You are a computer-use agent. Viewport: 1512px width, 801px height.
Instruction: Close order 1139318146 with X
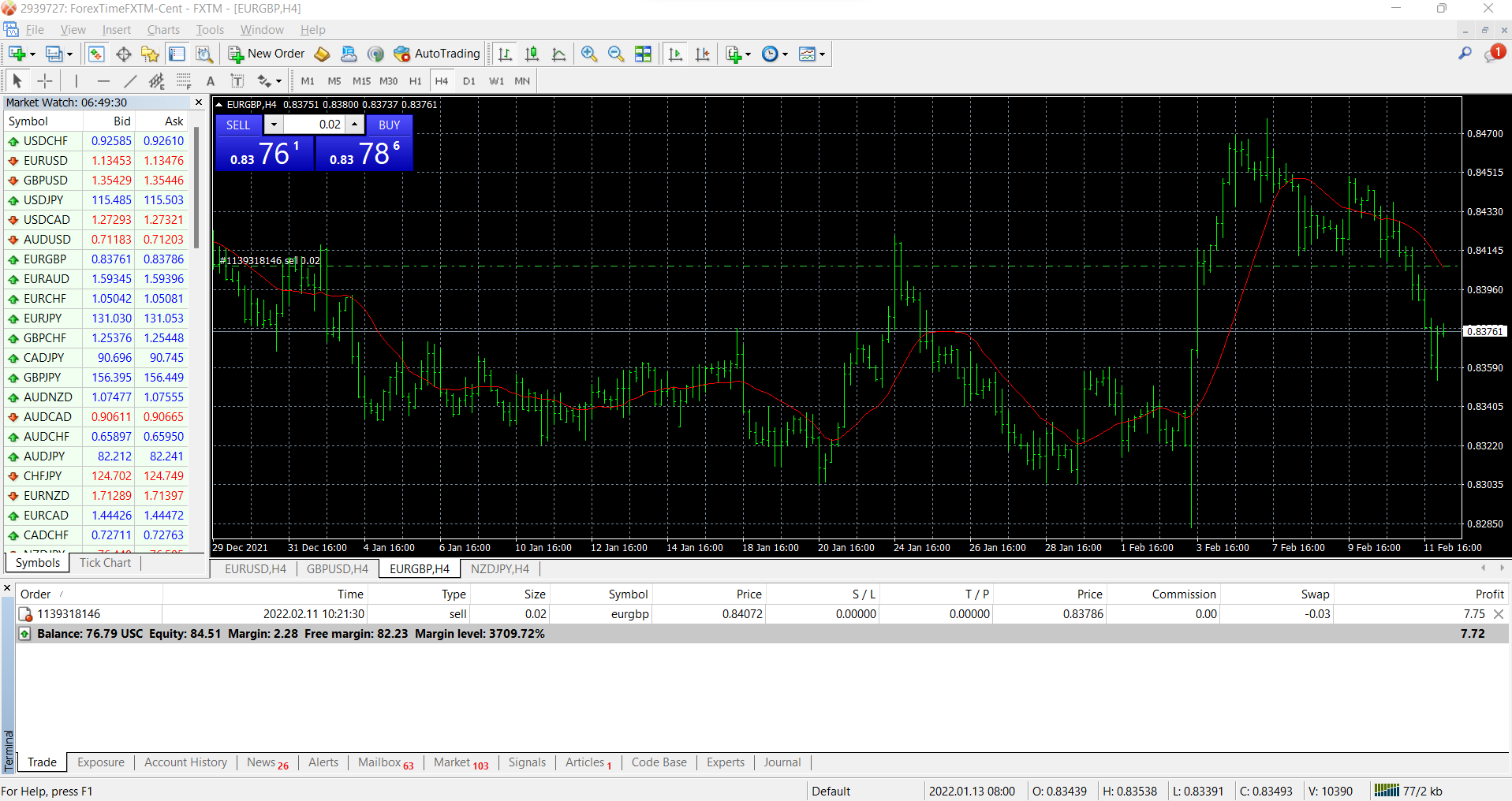[1499, 614]
